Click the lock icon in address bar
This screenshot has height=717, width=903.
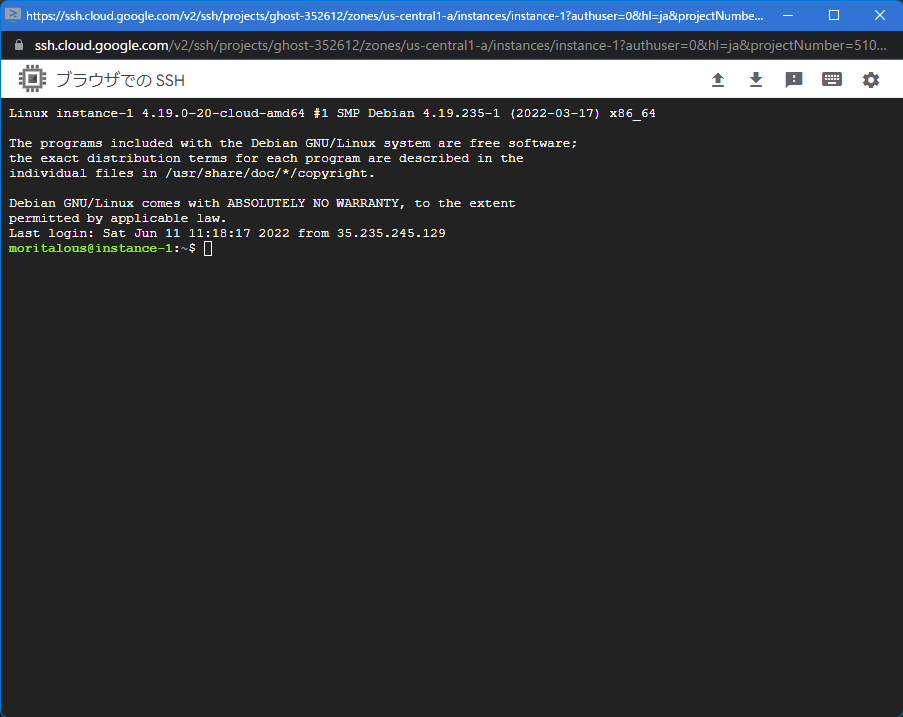click(x=17, y=46)
